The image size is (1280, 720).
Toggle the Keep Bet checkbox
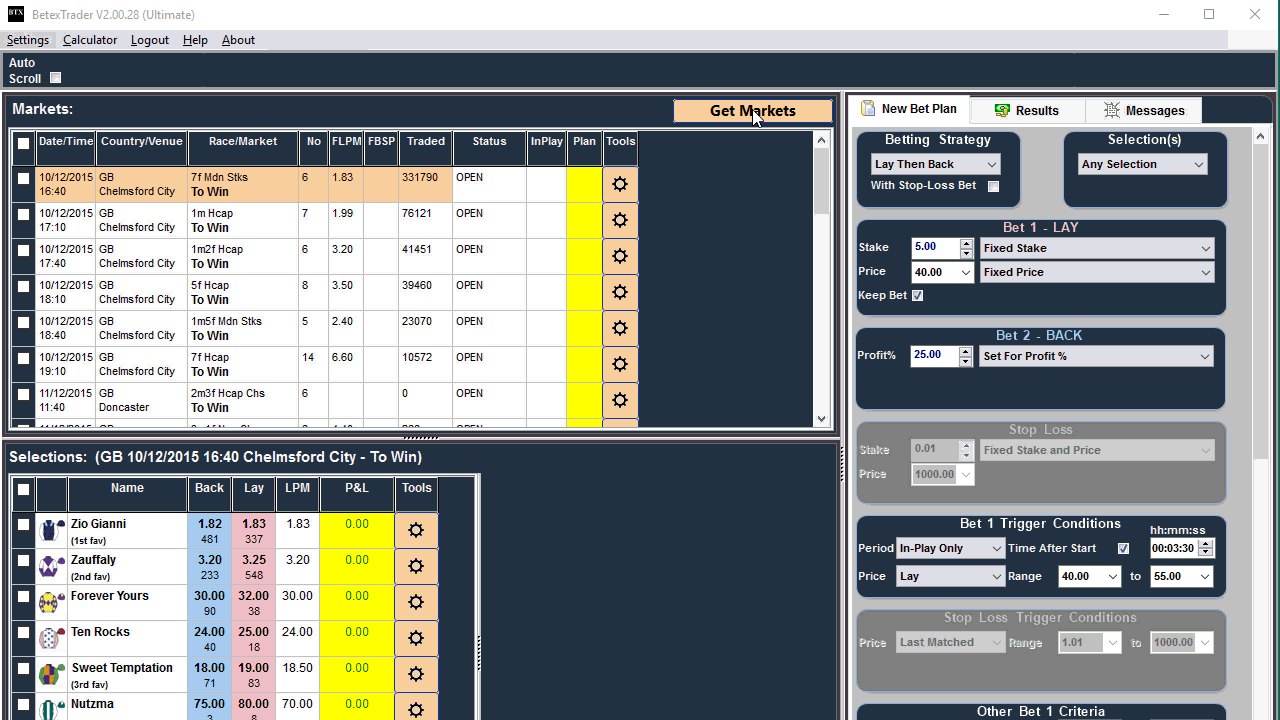[917, 296]
